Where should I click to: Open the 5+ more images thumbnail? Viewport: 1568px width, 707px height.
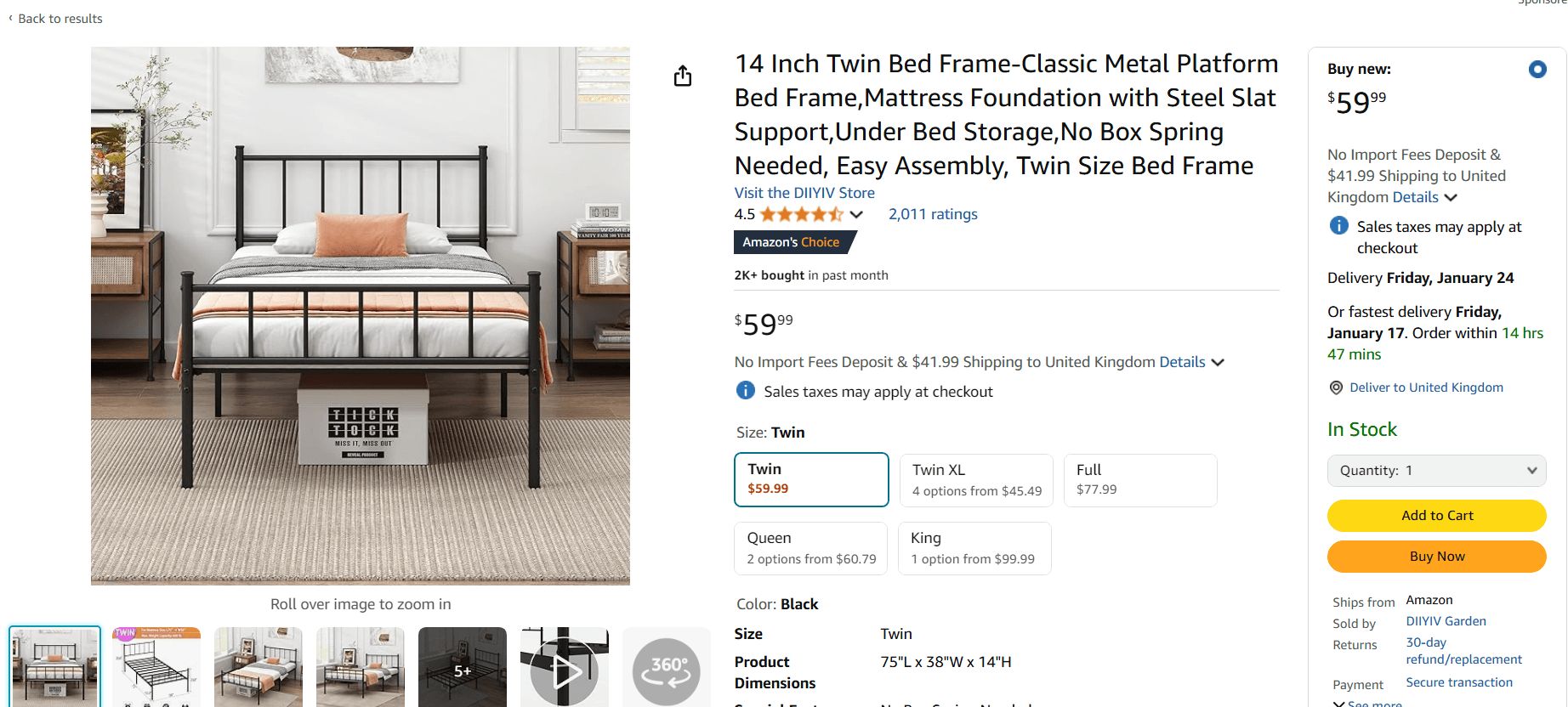pyautogui.click(x=463, y=670)
